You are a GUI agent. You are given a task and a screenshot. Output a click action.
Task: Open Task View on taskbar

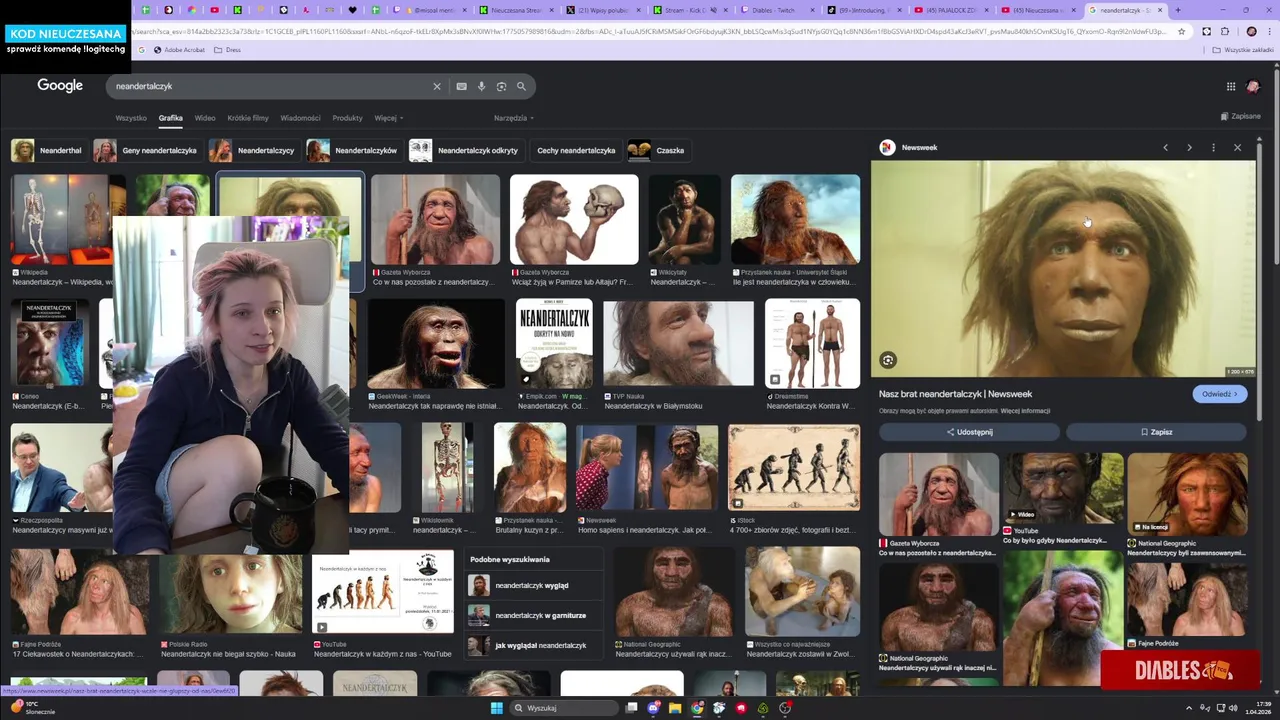click(631, 708)
